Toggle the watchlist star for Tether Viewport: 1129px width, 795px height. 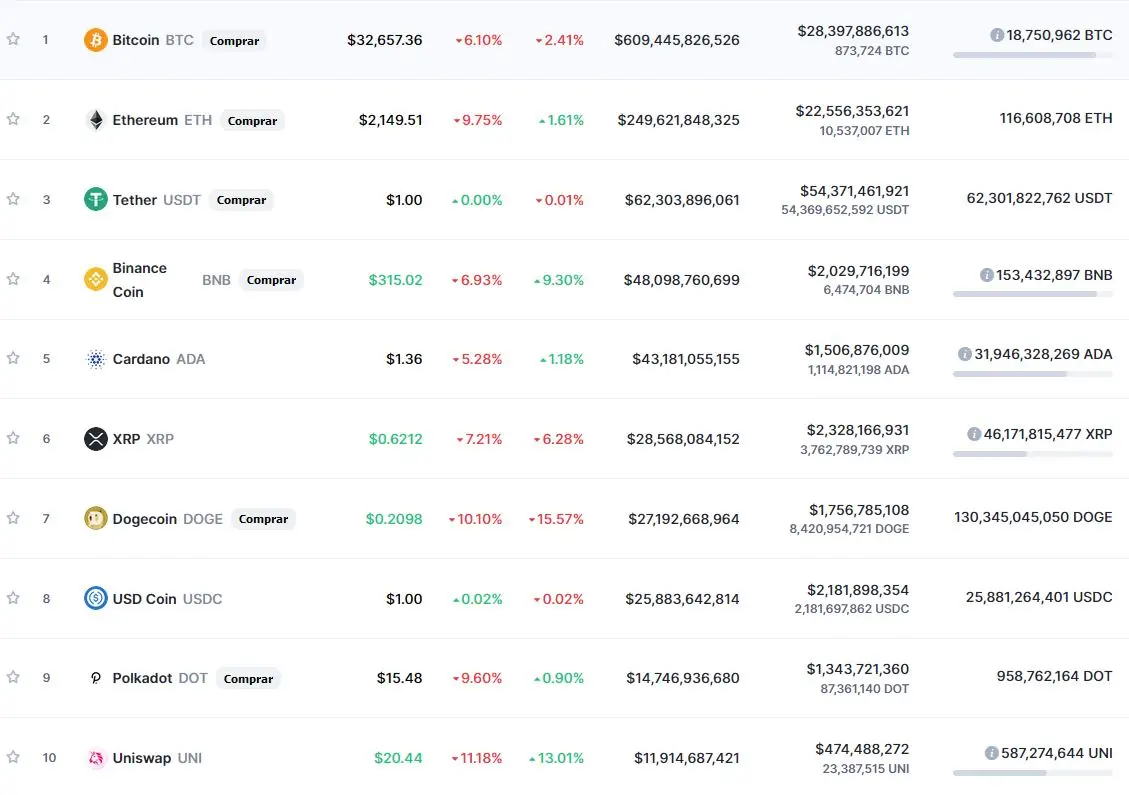[13, 199]
